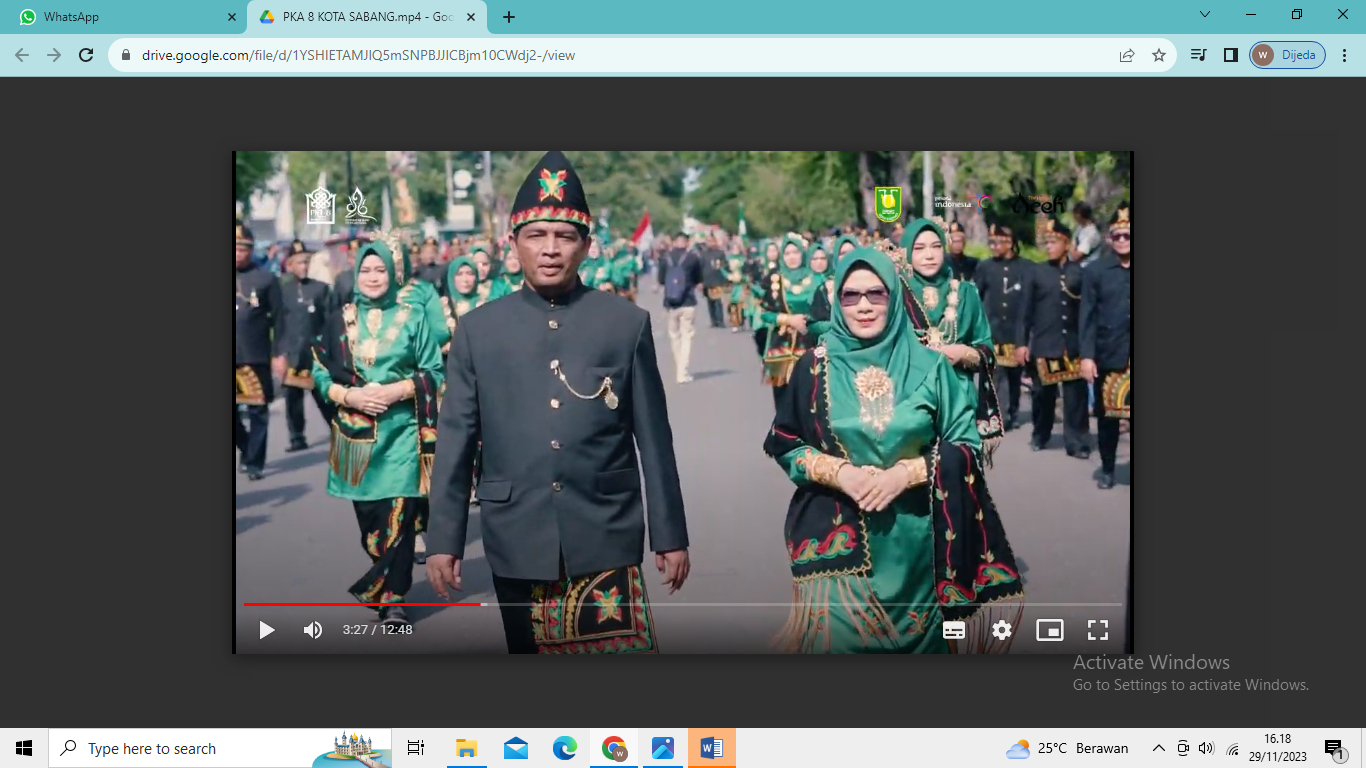The height and width of the screenshot is (768, 1366).
Task: Enter fullscreen video mode
Action: click(1098, 630)
